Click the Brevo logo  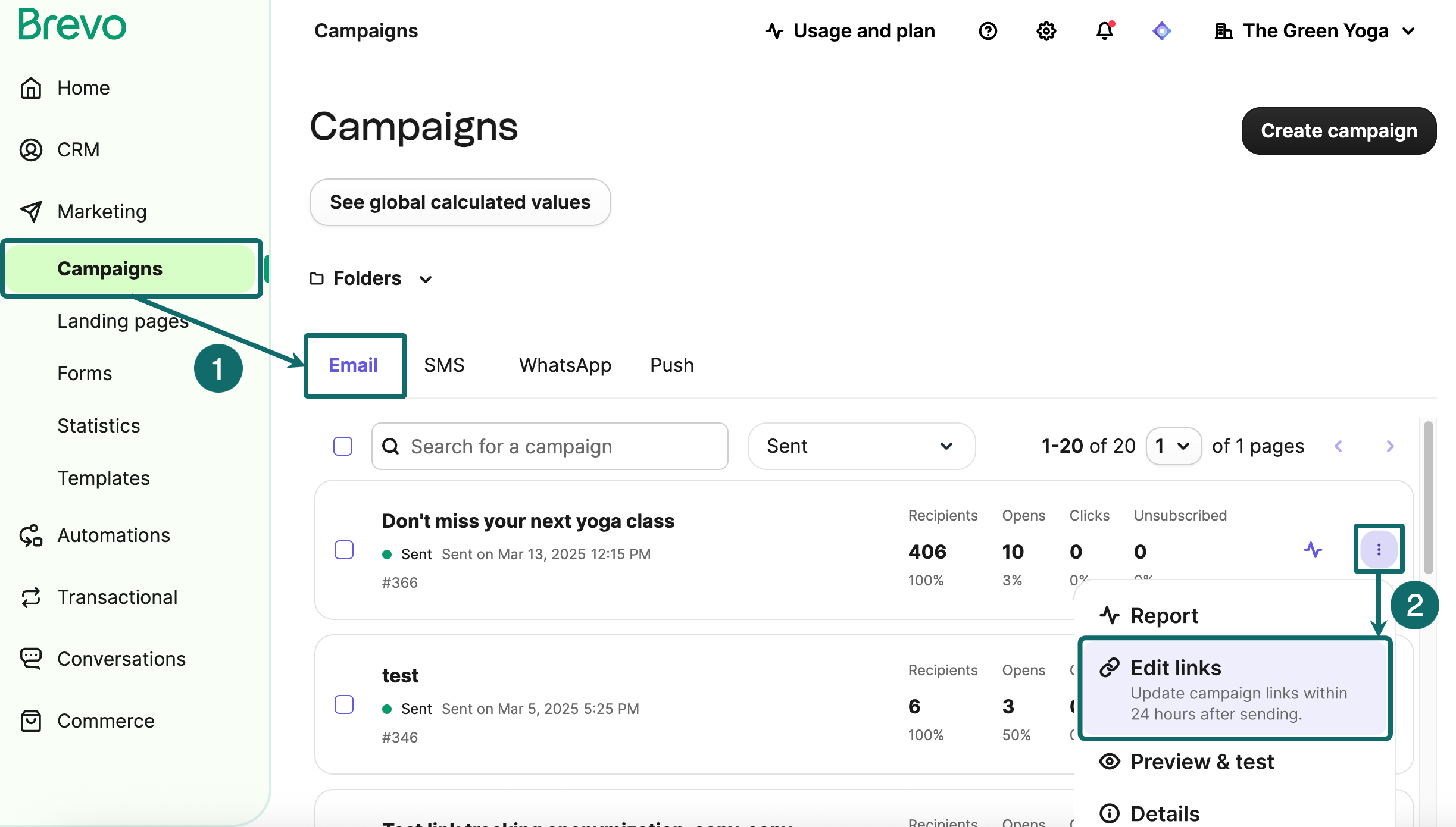(72, 24)
